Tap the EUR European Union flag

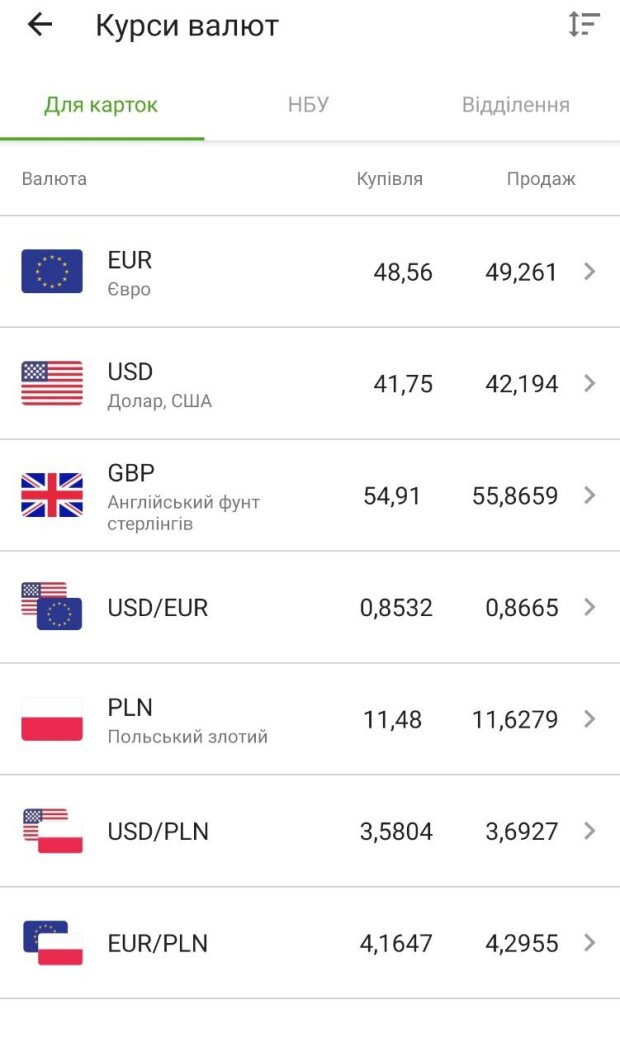[x=52, y=271]
